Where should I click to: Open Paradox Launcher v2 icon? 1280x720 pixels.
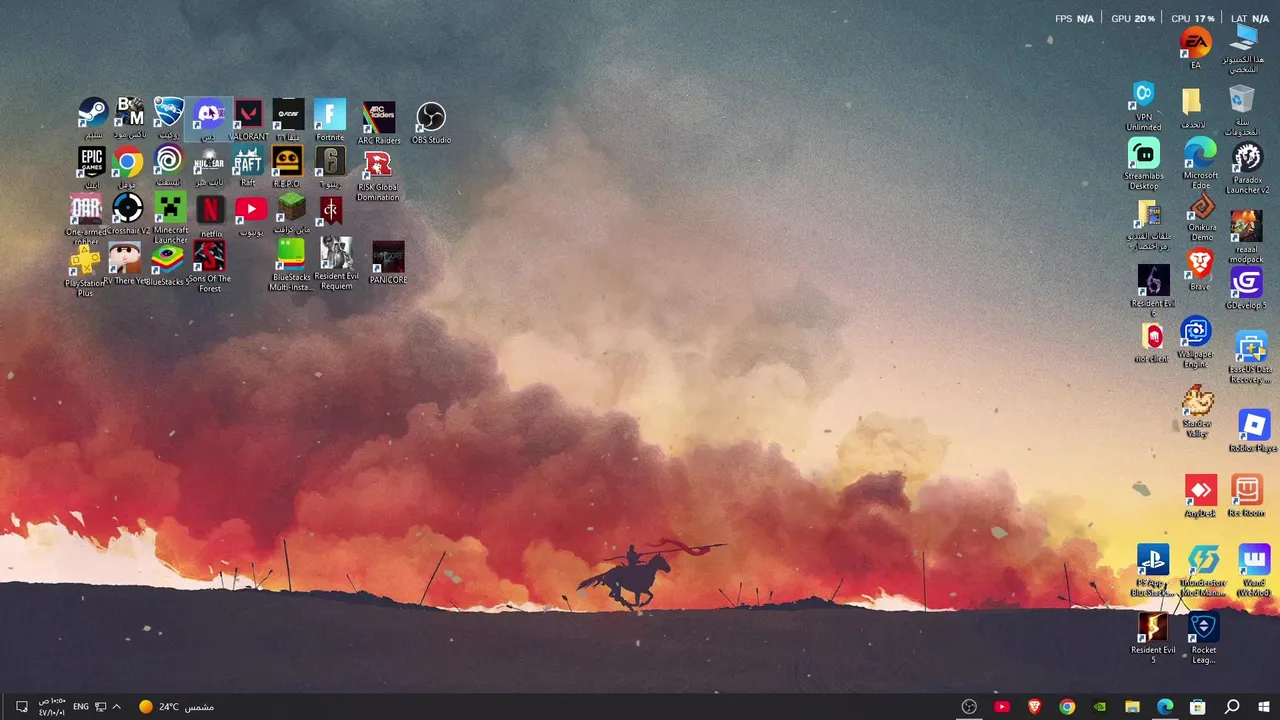click(1247, 168)
